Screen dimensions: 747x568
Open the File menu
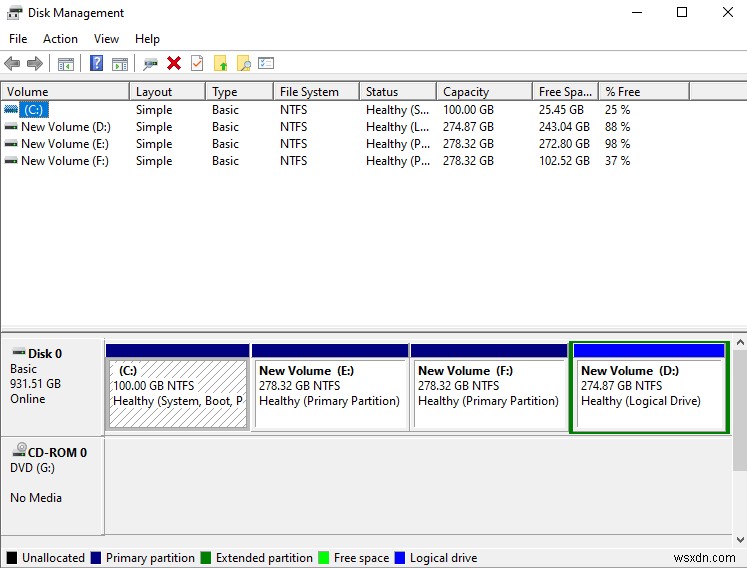pos(18,39)
